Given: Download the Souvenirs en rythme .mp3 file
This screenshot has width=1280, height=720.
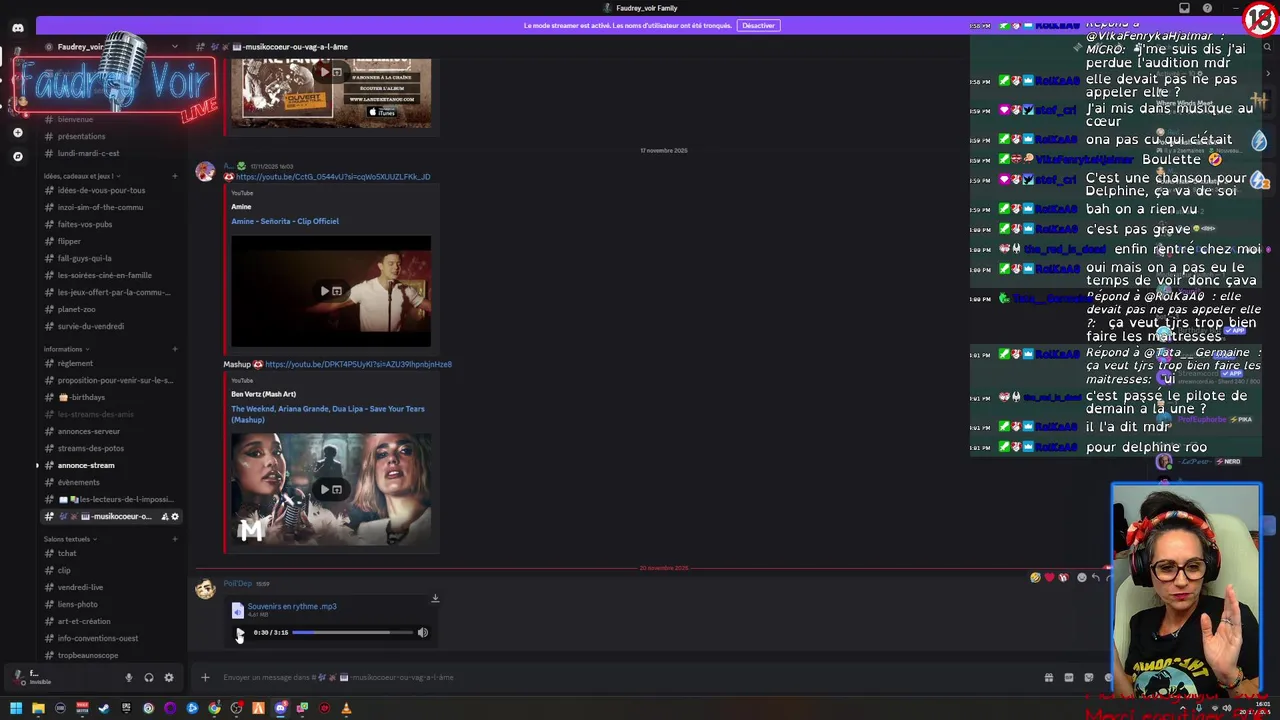Looking at the screenshot, I should point(435,598).
